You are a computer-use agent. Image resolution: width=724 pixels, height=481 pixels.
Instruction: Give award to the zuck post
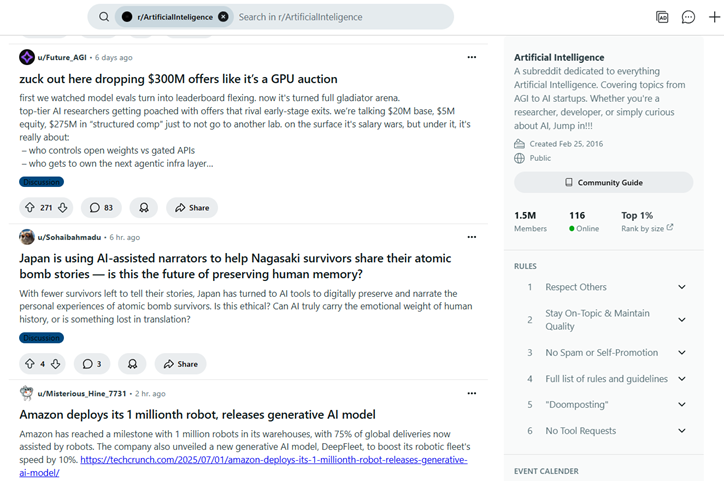[x=144, y=208]
